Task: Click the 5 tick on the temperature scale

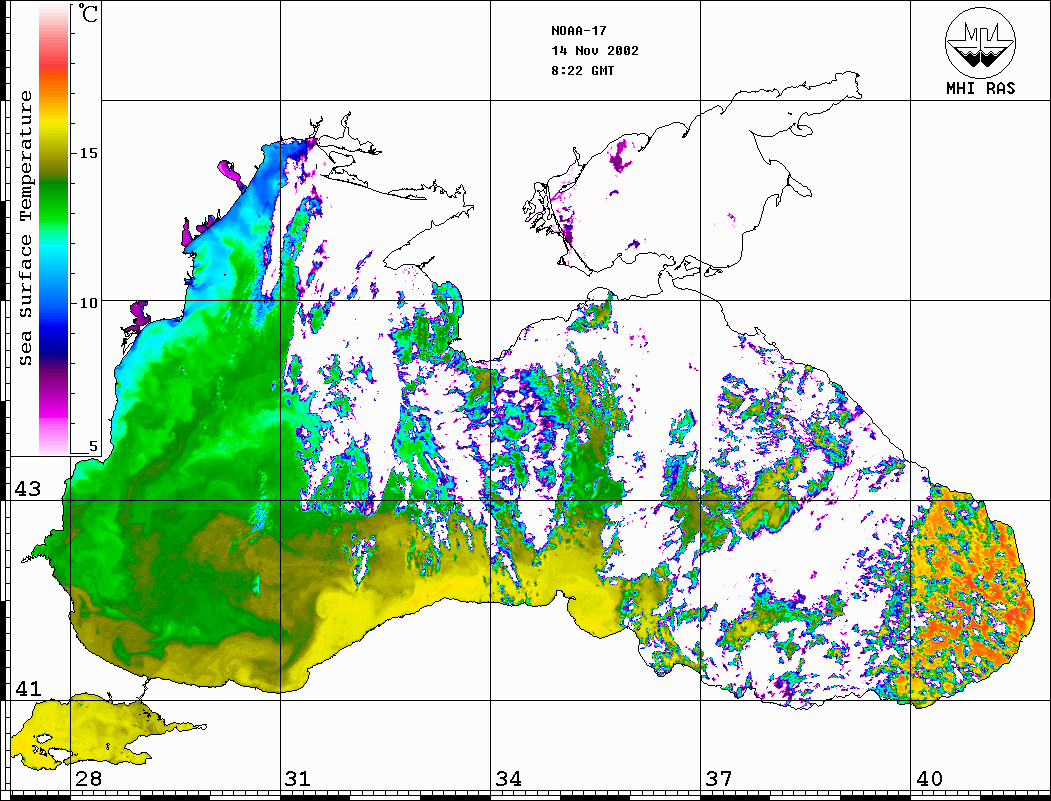Action: 93,446
